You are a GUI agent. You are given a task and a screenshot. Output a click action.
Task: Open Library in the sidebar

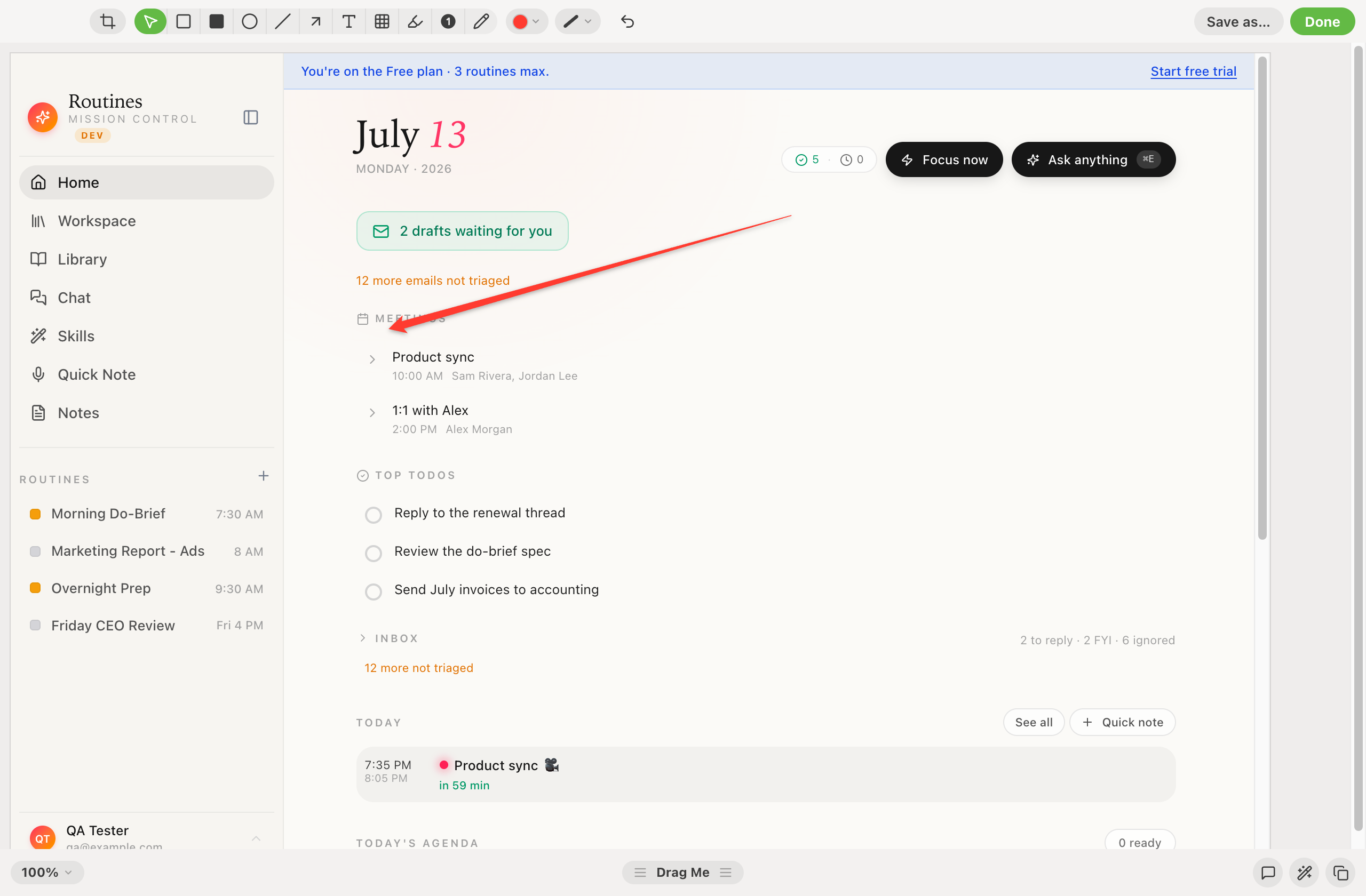(x=146, y=259)
